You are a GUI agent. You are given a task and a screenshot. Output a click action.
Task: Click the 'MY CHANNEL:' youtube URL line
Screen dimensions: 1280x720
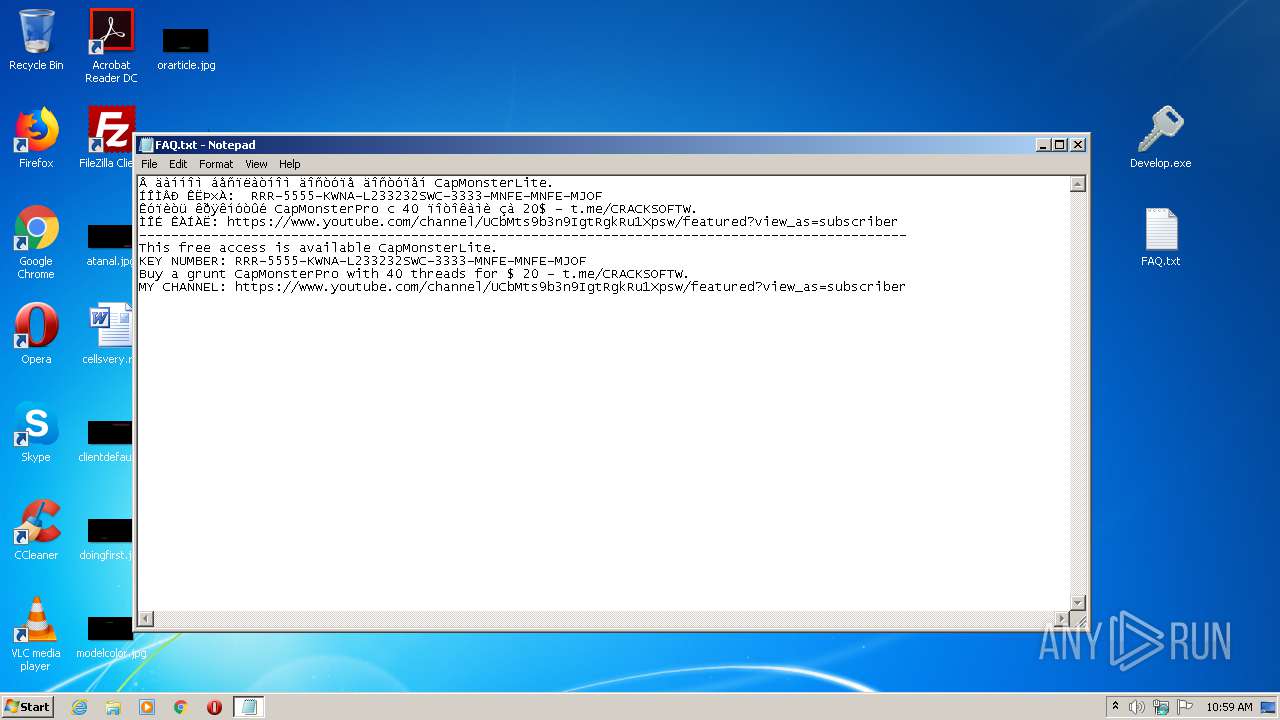(x=522, y=287)
